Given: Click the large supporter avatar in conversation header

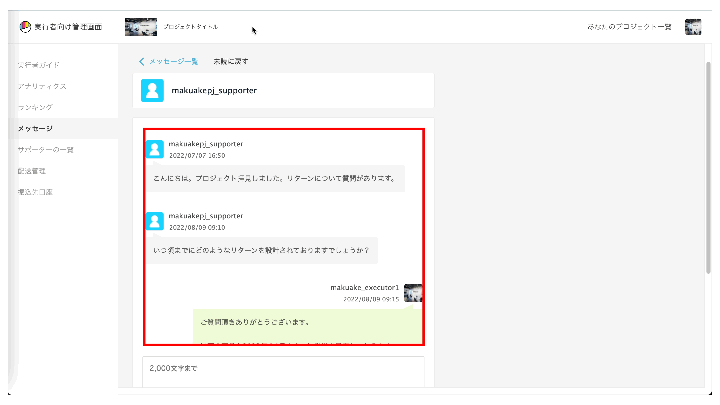Looking at the screenshot, I should click(152, 90).
